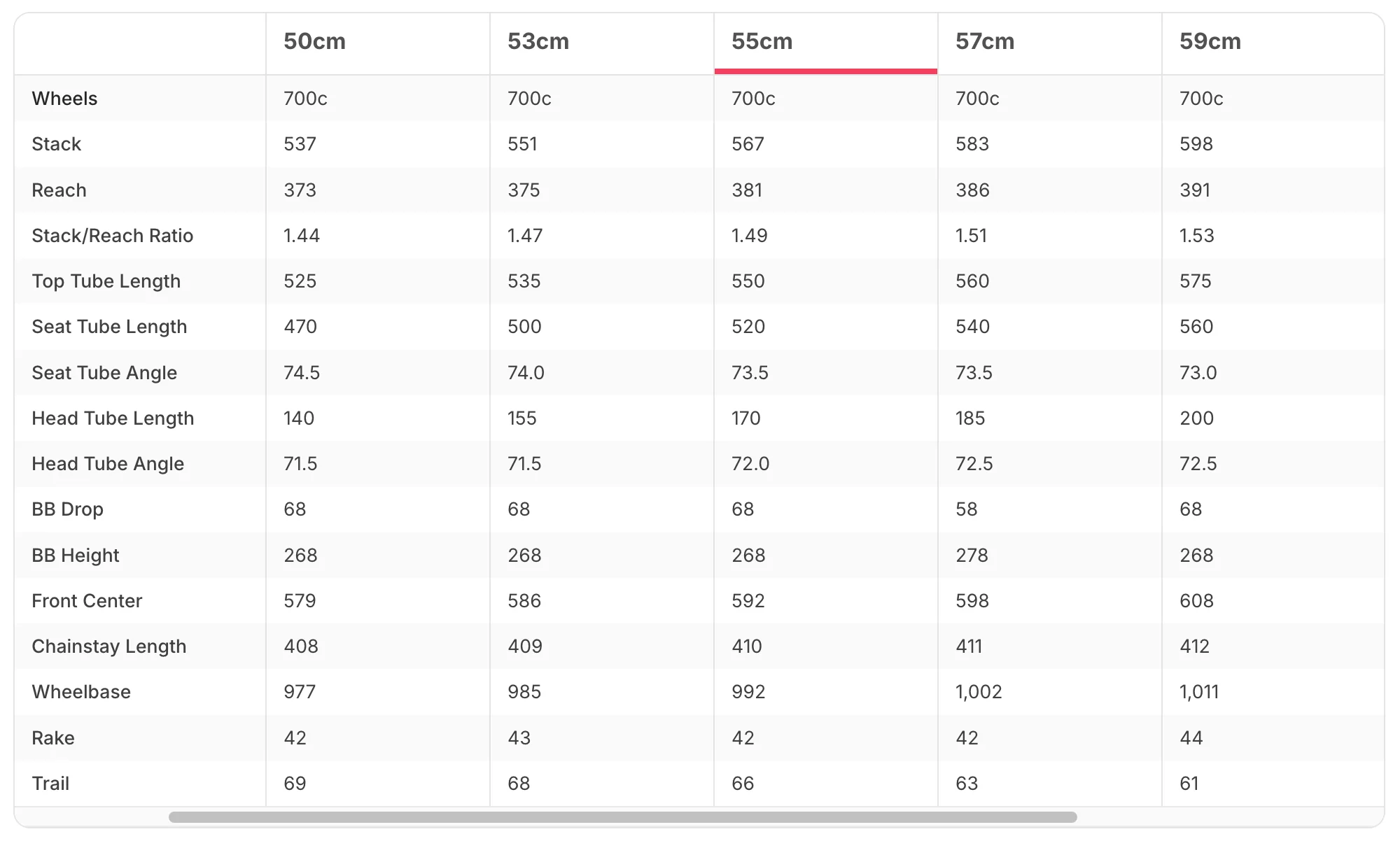Click the horizontal scrollbar thumb below table
The width and height of the screenshot is (1400, 841).
[x=622, y=817]
